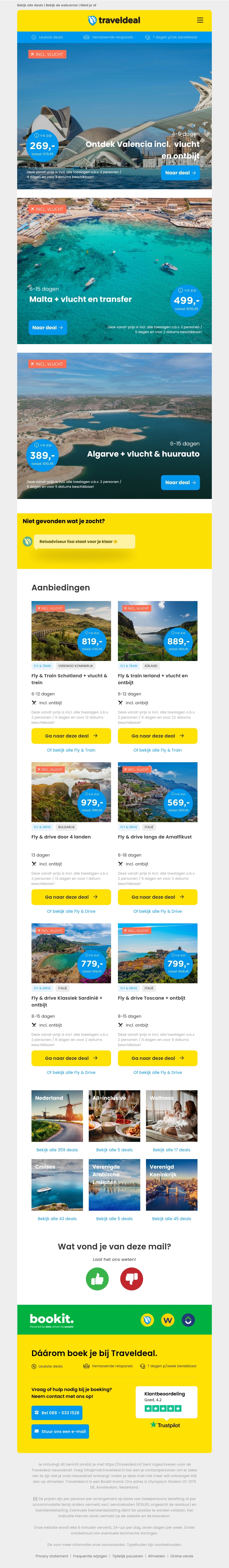Open 'Naar deal' for Malta trip

[x=48, y=327]
